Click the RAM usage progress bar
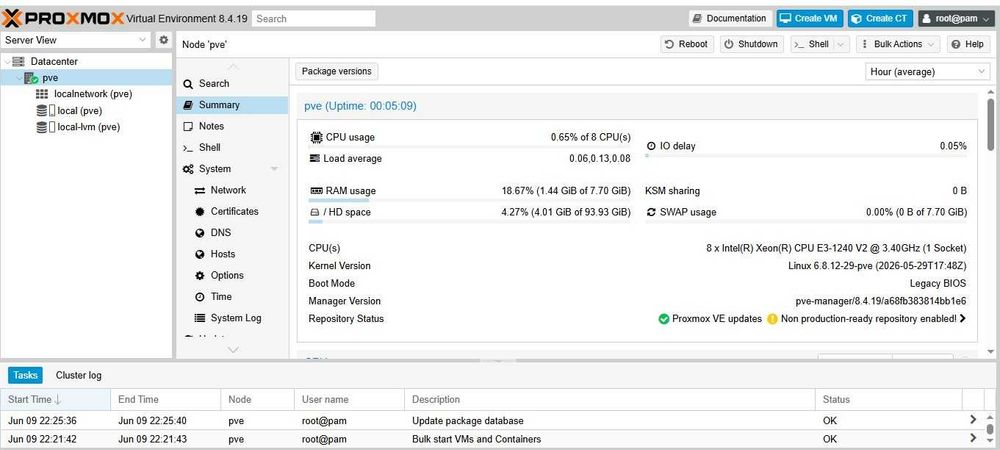 coord(469,201)
